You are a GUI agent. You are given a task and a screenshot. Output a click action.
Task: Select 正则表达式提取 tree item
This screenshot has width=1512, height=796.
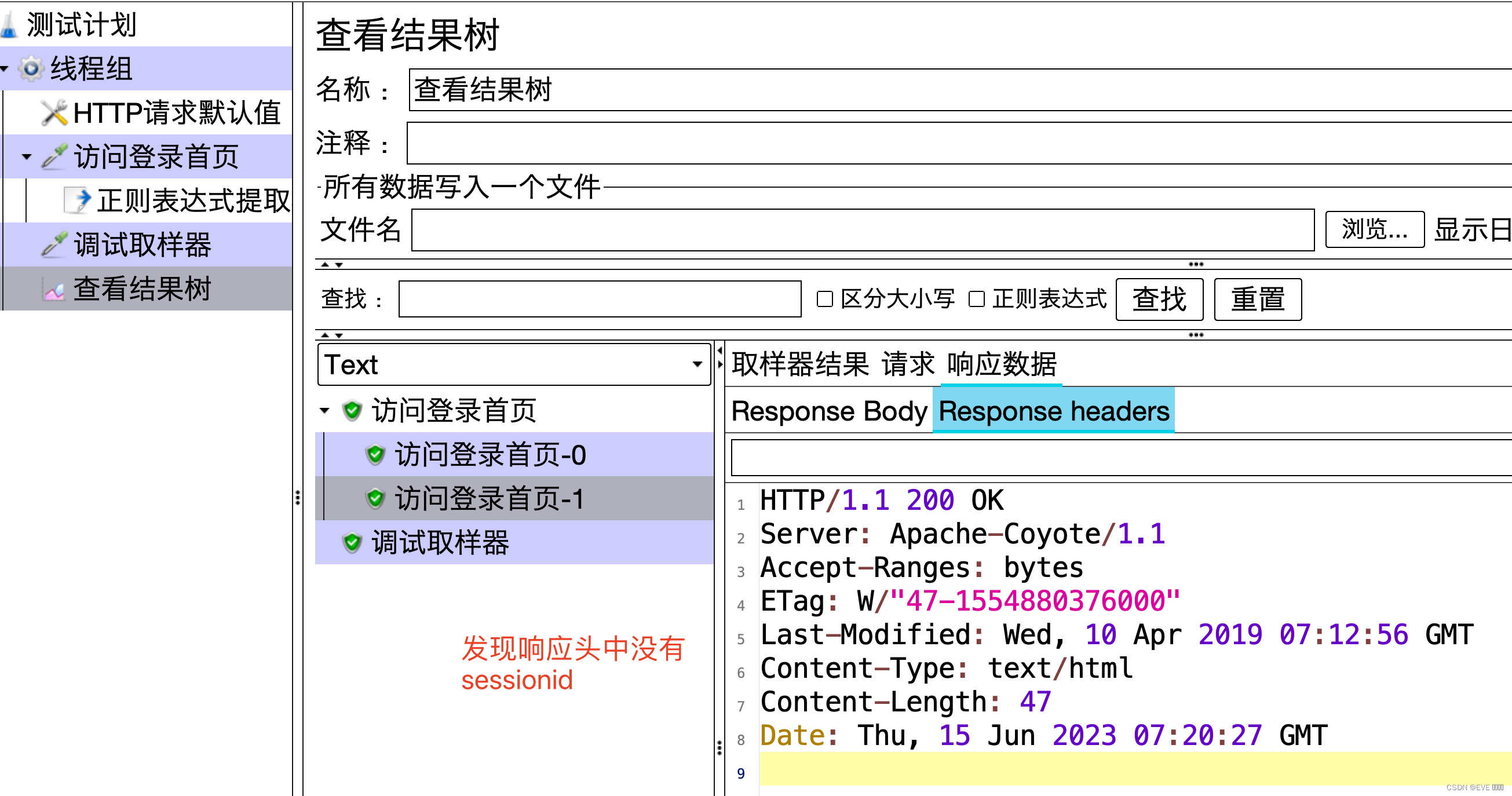(193, 201)
